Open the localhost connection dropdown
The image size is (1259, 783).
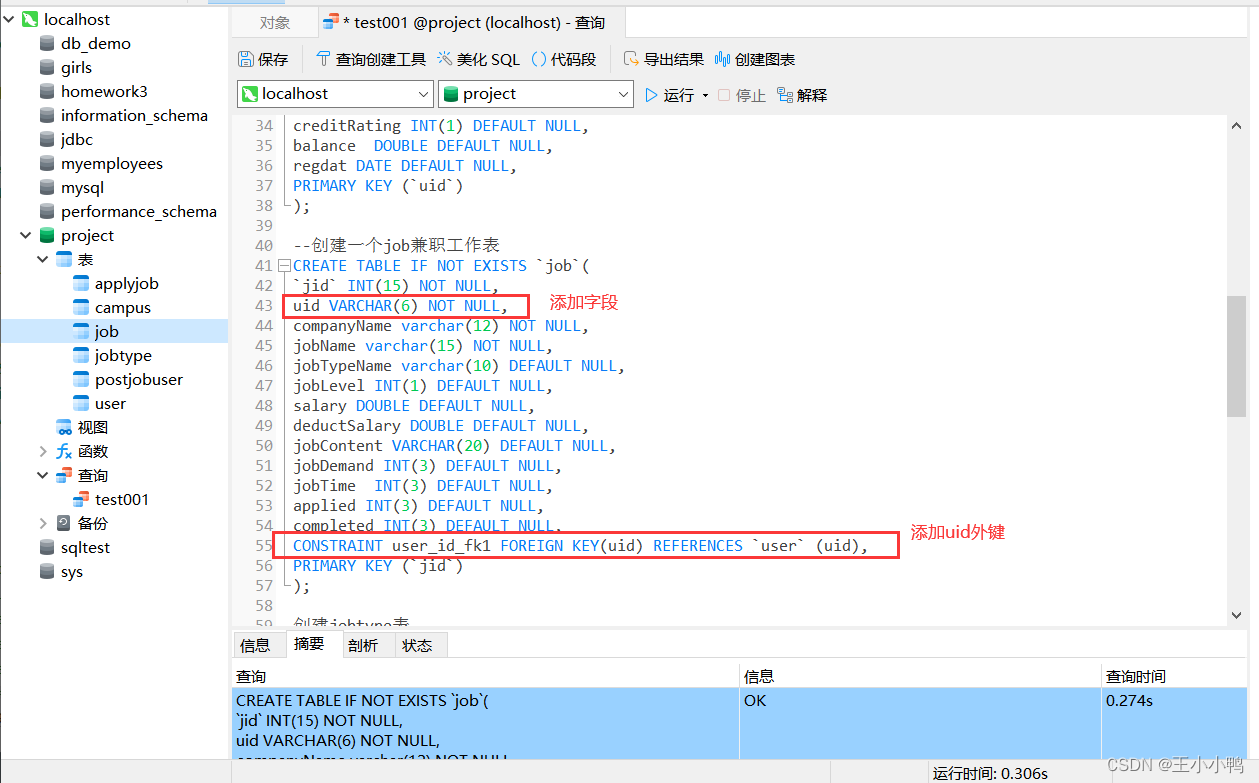coord(422,94)
